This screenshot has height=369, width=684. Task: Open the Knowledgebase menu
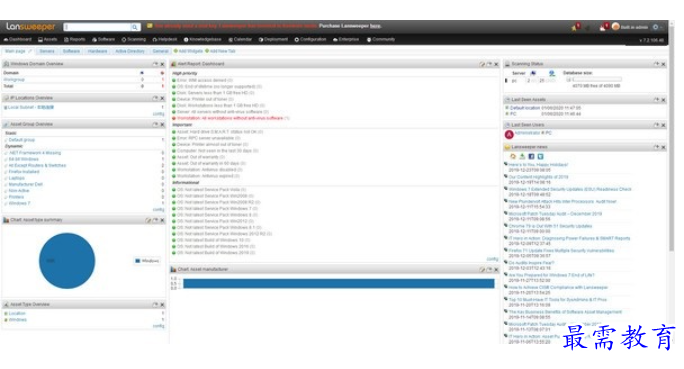pyautogui.click(x=202, y=39)
